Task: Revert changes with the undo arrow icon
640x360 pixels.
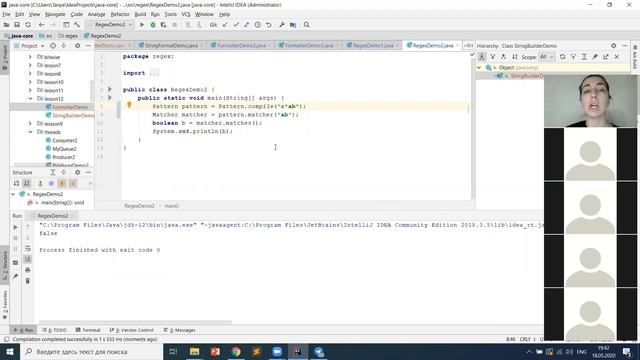Action: pos(269,25)
